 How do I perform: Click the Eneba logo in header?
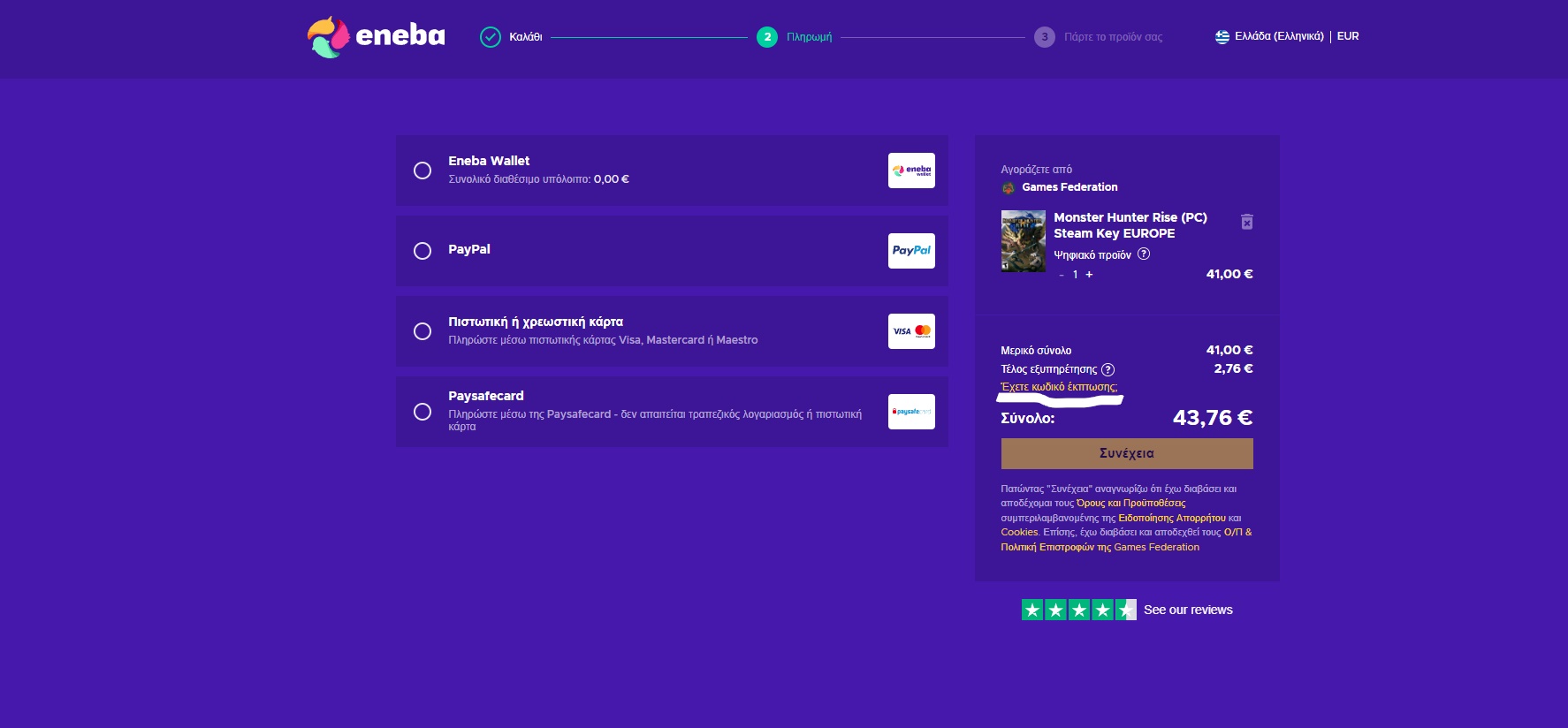[377, 36]
